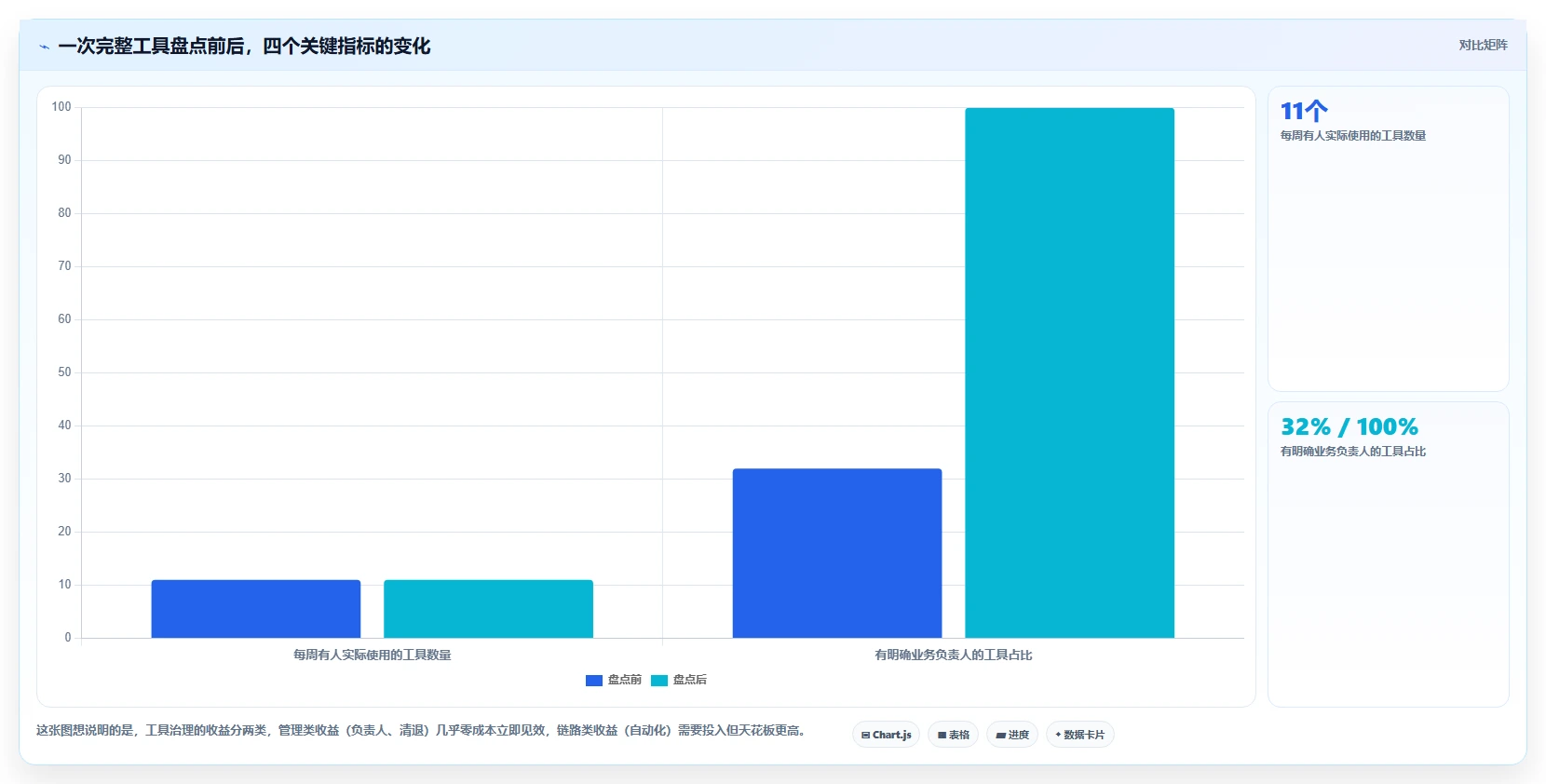This screenshot has height=784, width=1546.
Task: Select the 数据卡片 tag chip
Action: 1080,735
